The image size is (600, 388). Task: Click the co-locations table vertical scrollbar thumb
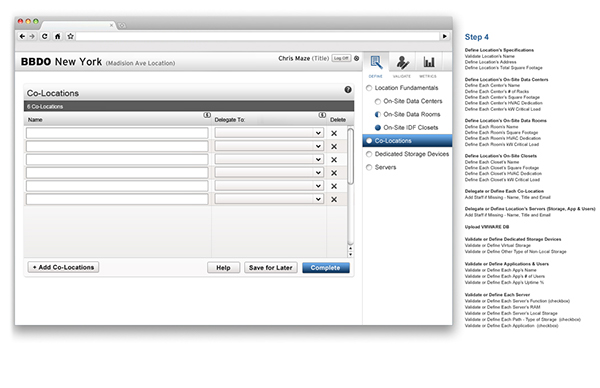(351, 156)
